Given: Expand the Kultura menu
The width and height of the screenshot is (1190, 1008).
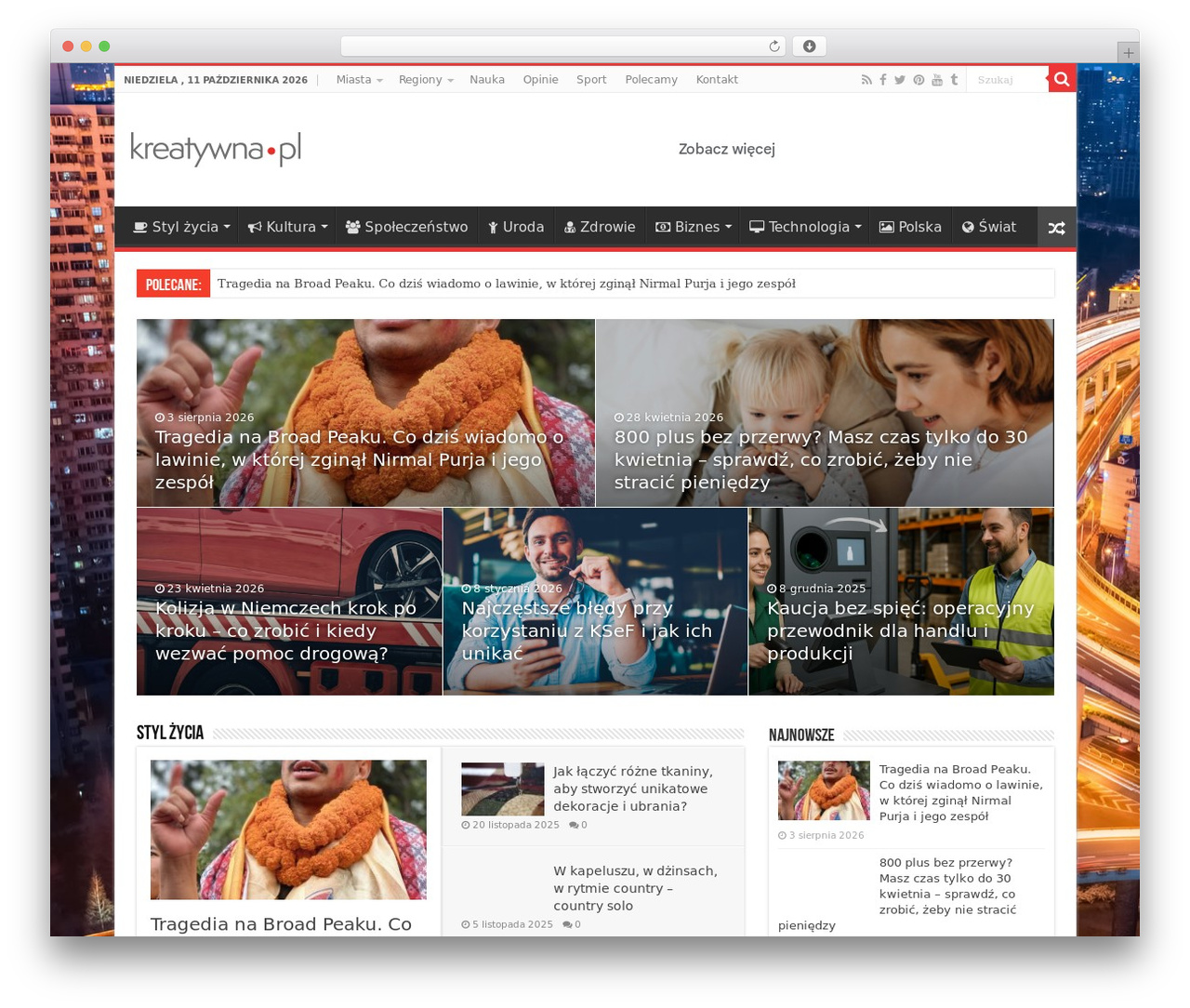Looking at the screenshot, I should pos(287,227).
